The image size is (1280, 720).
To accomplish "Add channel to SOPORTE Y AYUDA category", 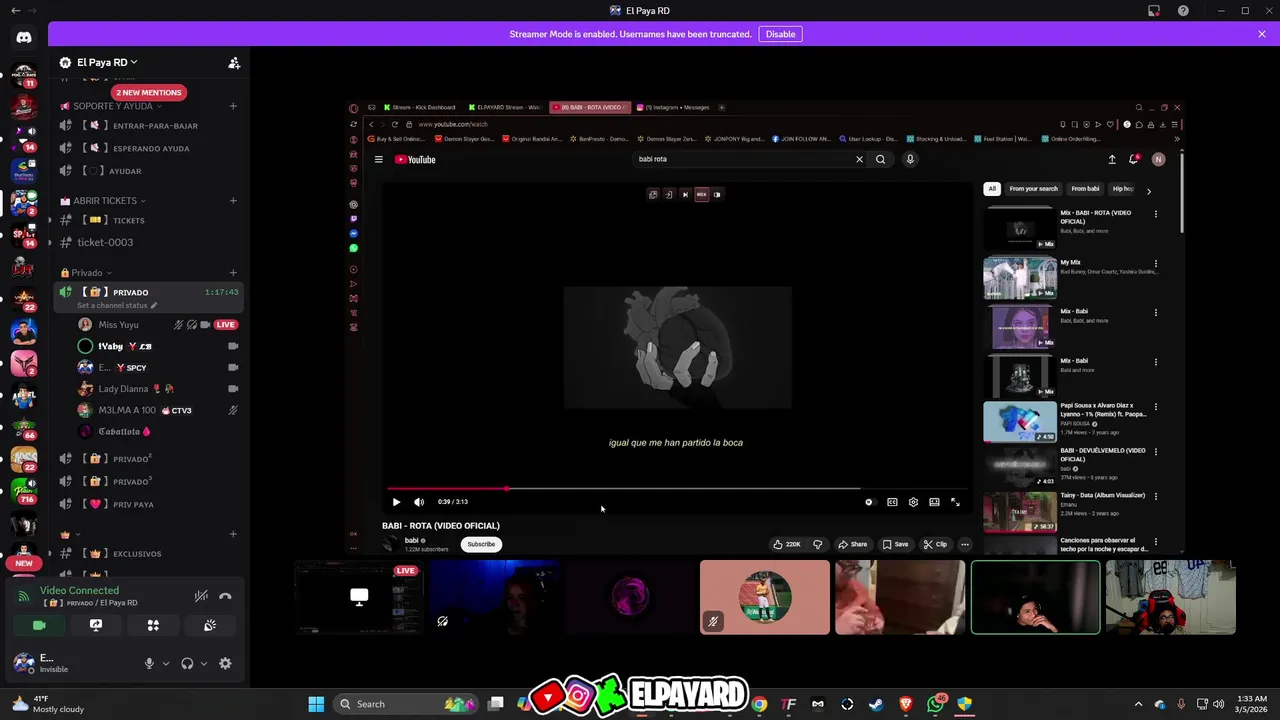I will pyautogui.click(x=233, y=106).
